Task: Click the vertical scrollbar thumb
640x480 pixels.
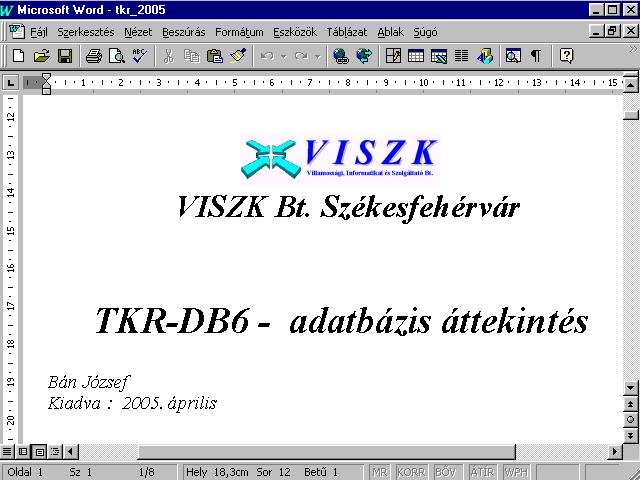Action: click(x=631, y=115)
